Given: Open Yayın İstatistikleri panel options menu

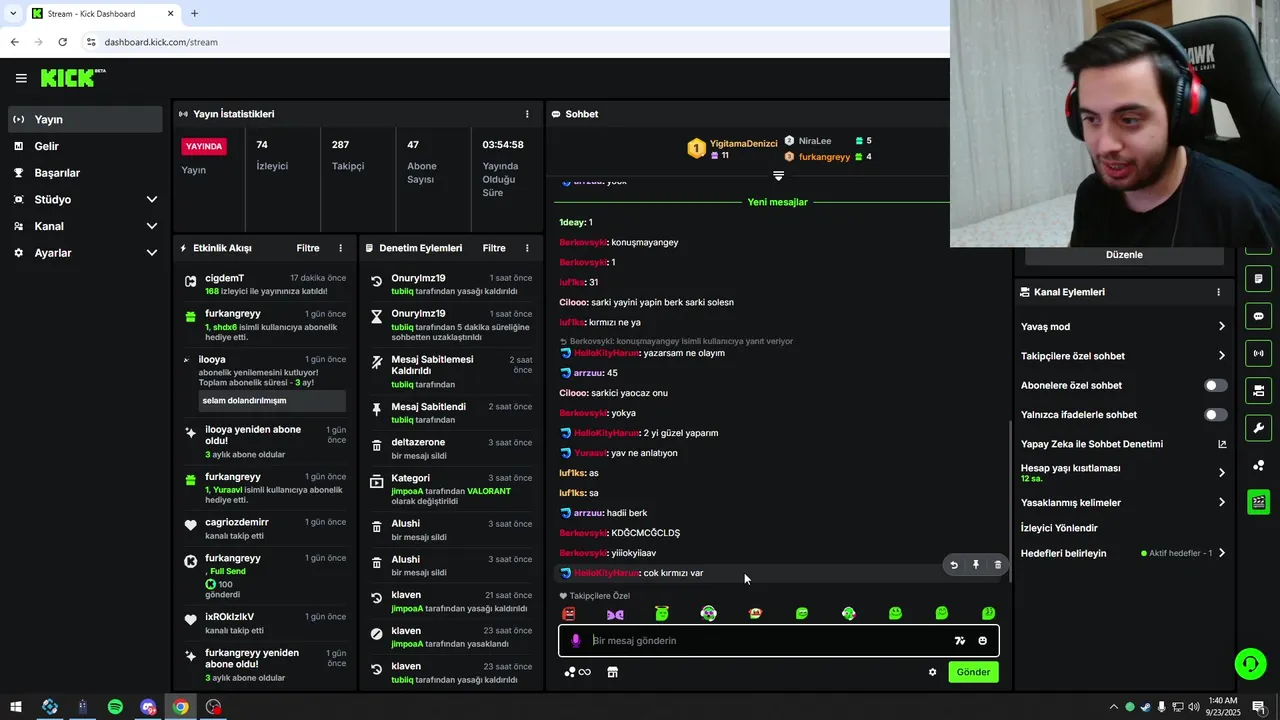Looking at the screenshot, I should pos(527,114).
